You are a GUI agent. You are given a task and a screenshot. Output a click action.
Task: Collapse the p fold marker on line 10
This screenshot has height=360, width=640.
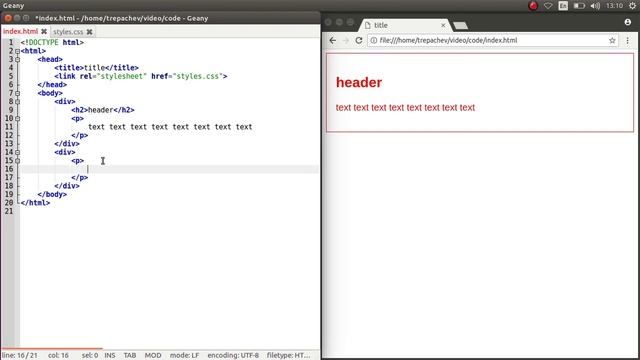(x=17, y=119)
